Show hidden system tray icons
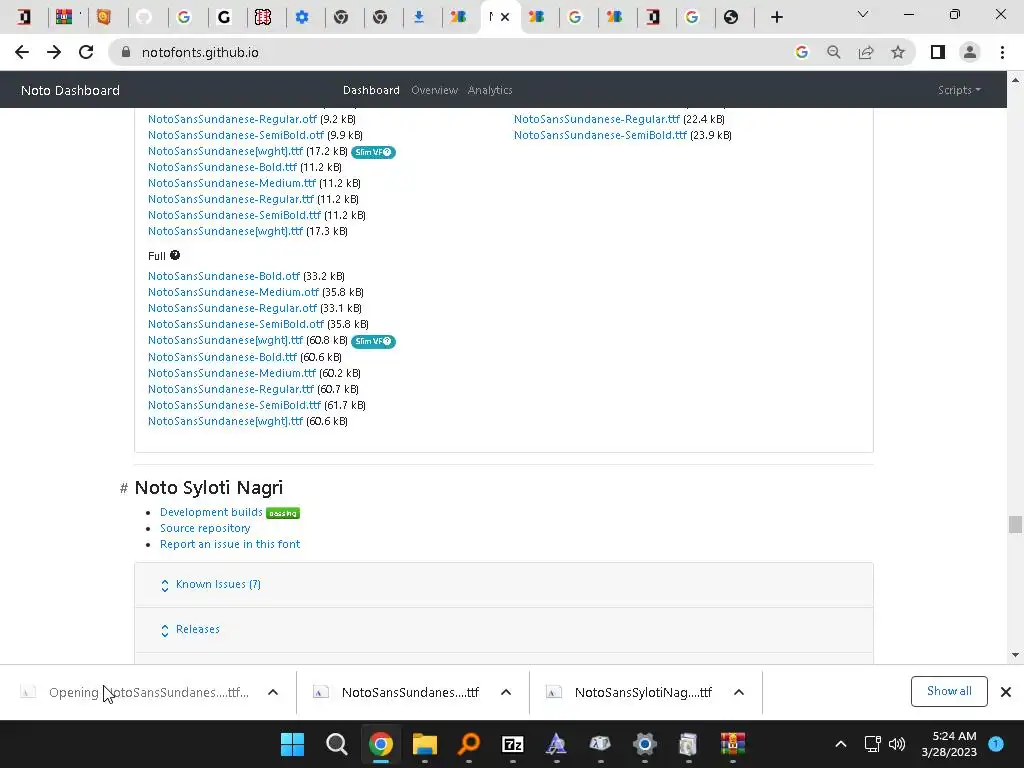1024x768 pixels. coord(840,744)
